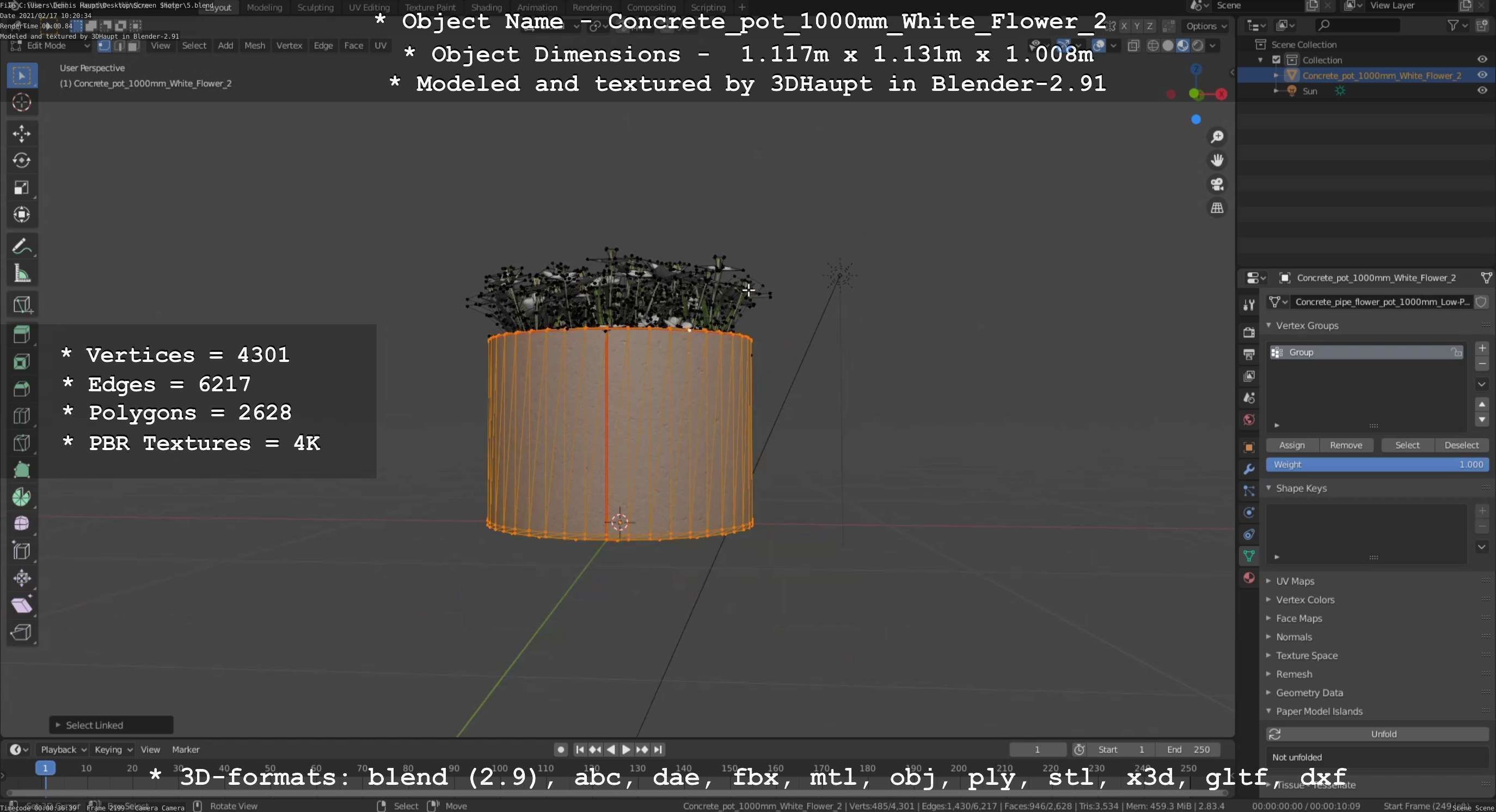Expand Concrete_pot_1000mm_White_Flower_2 tree item
Image resolution: width=1496 pixels, height=812 pixels.
pos(1276,76)
